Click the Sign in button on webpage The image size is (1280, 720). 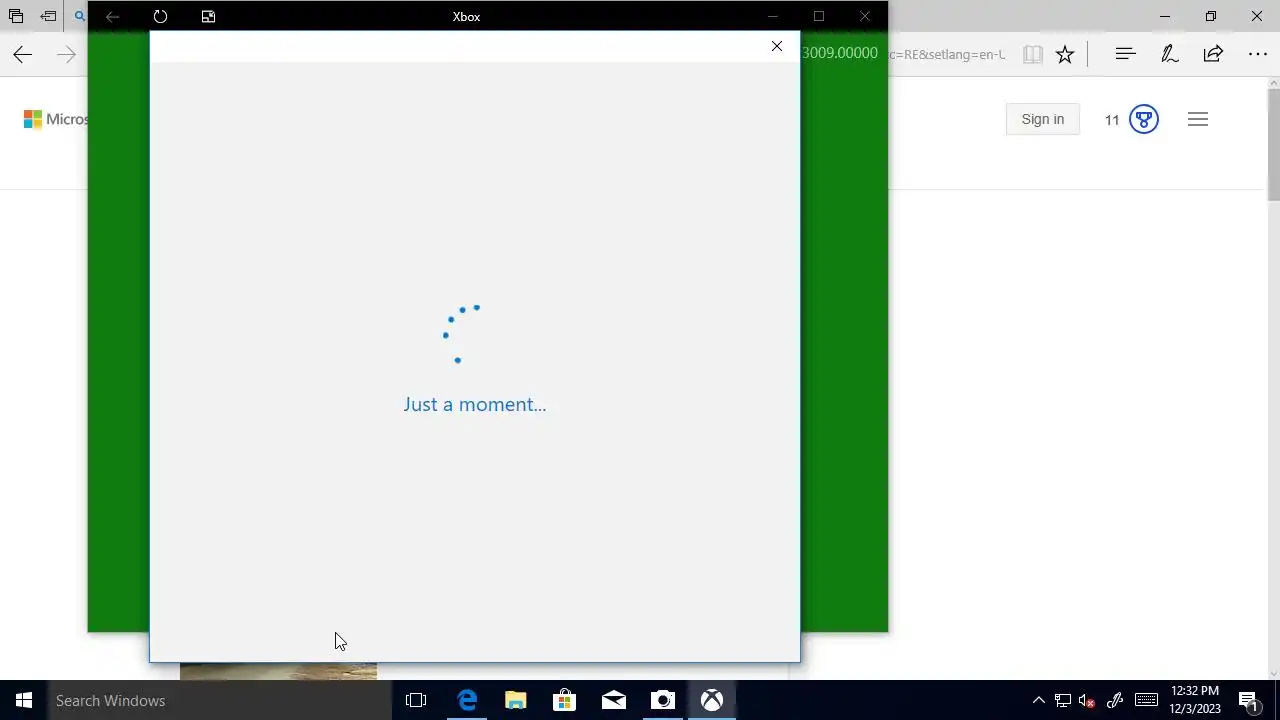1043,119
